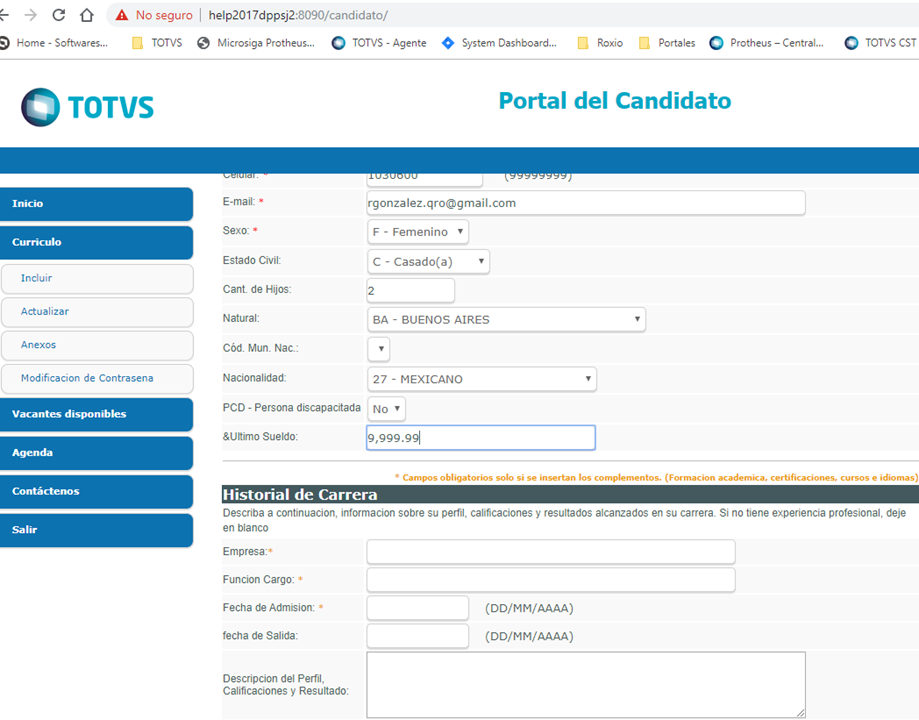
Task: Click the fecha de Salida field
Action: (x=418, y=636)
